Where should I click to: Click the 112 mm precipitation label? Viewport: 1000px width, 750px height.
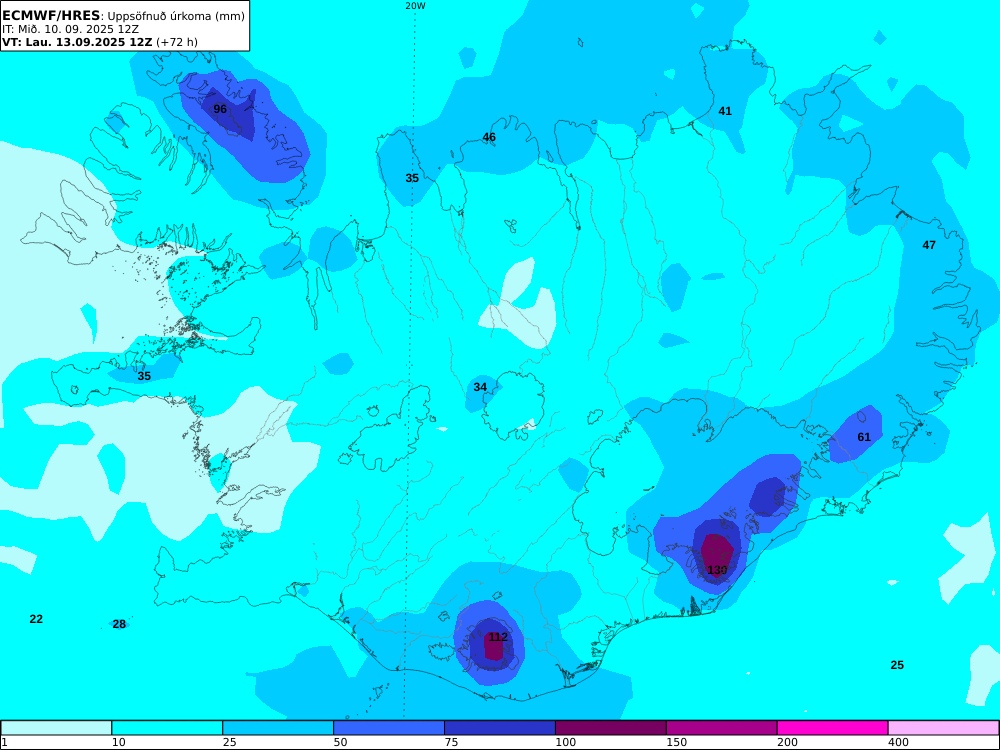(498, 637)
